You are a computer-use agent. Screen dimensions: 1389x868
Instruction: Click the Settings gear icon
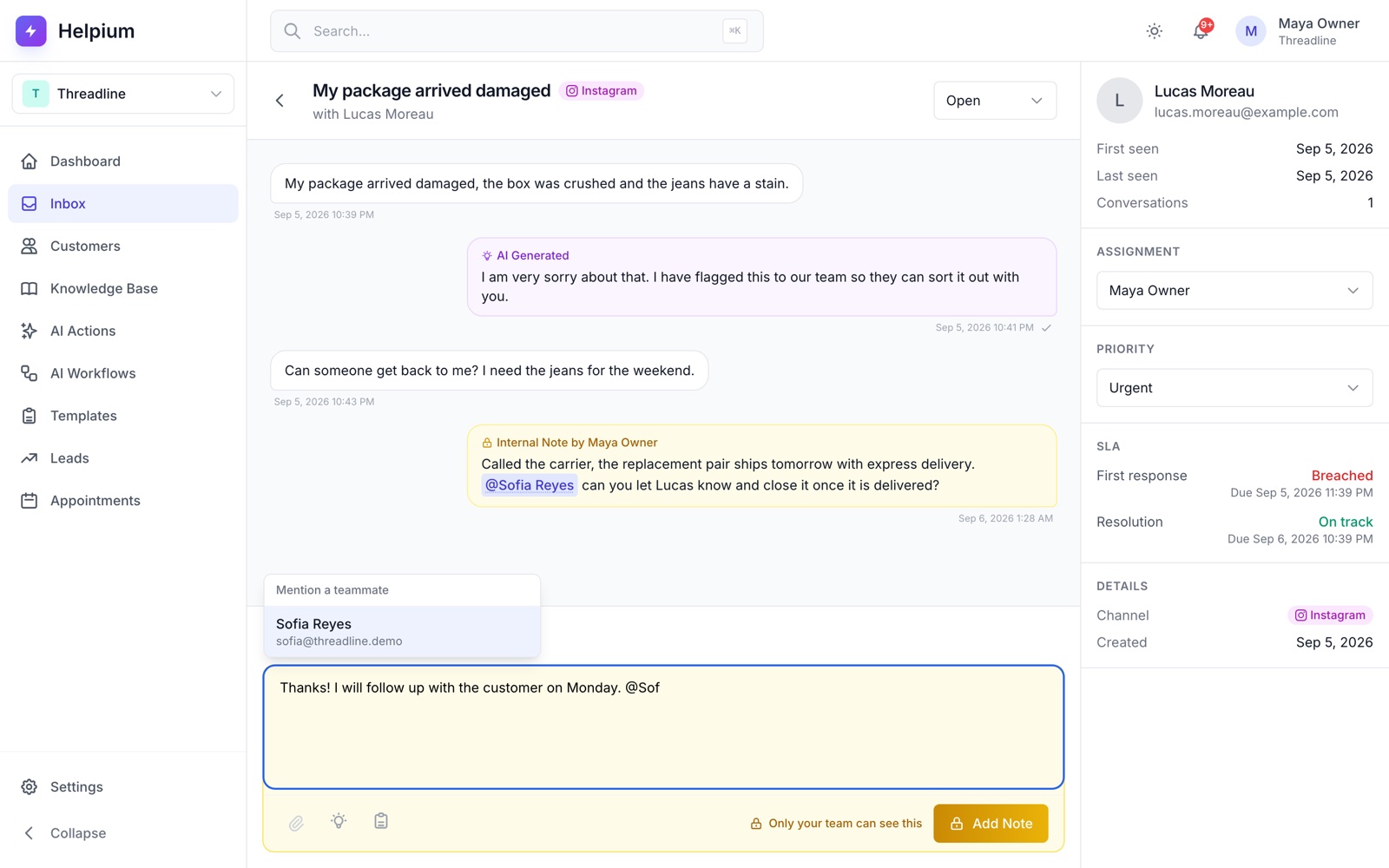tap(30, 787)
